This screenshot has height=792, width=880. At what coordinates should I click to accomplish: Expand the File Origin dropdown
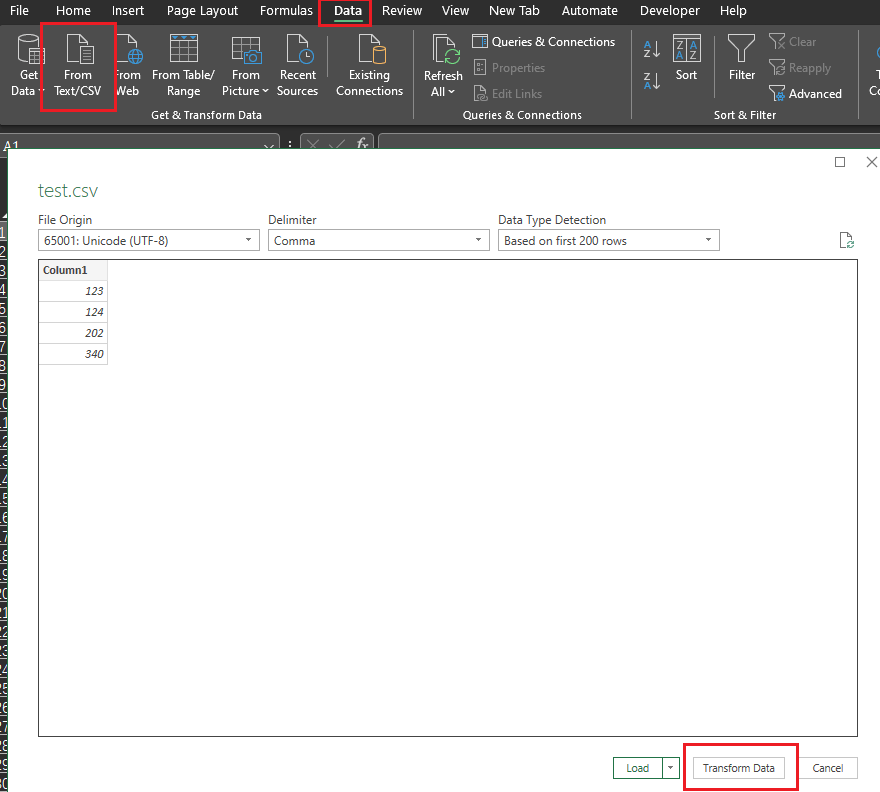248,241
